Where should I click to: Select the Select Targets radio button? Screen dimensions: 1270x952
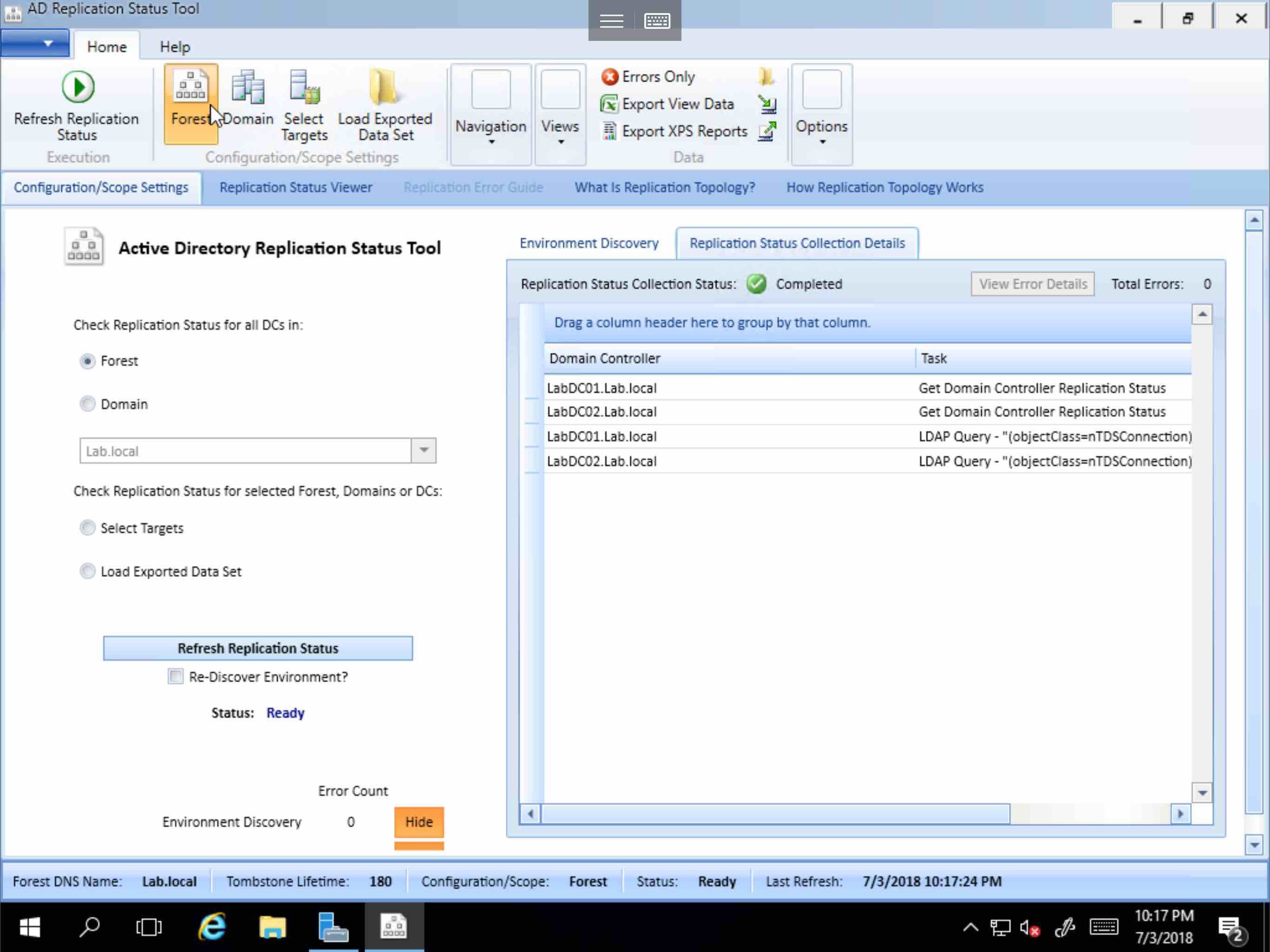click(87, 528)
